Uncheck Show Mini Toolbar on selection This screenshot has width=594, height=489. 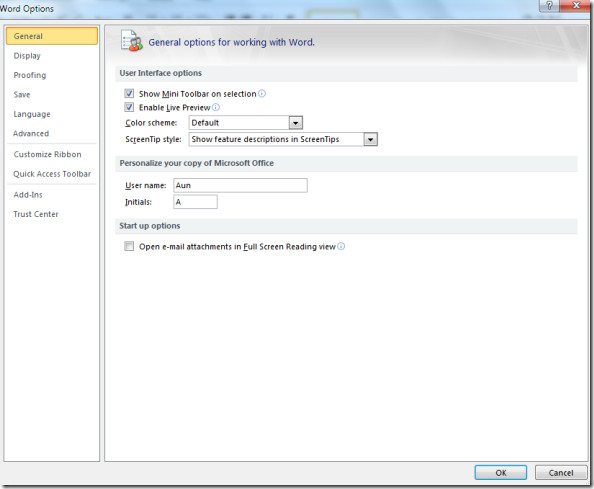pos(129,93)
